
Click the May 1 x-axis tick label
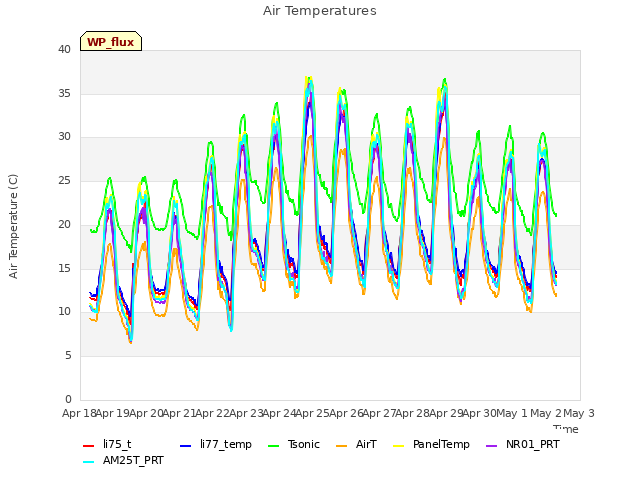(512, 413)
